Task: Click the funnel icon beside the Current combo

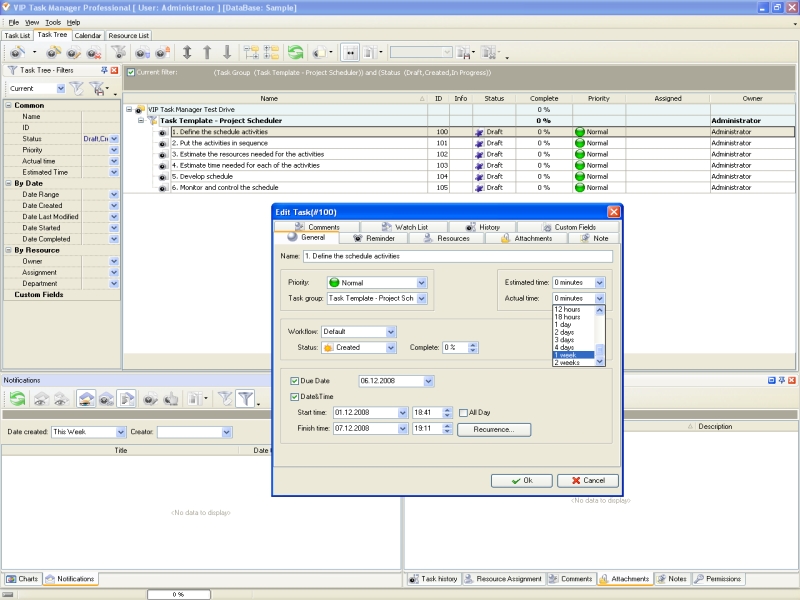Action: click(x=77, y=88)
